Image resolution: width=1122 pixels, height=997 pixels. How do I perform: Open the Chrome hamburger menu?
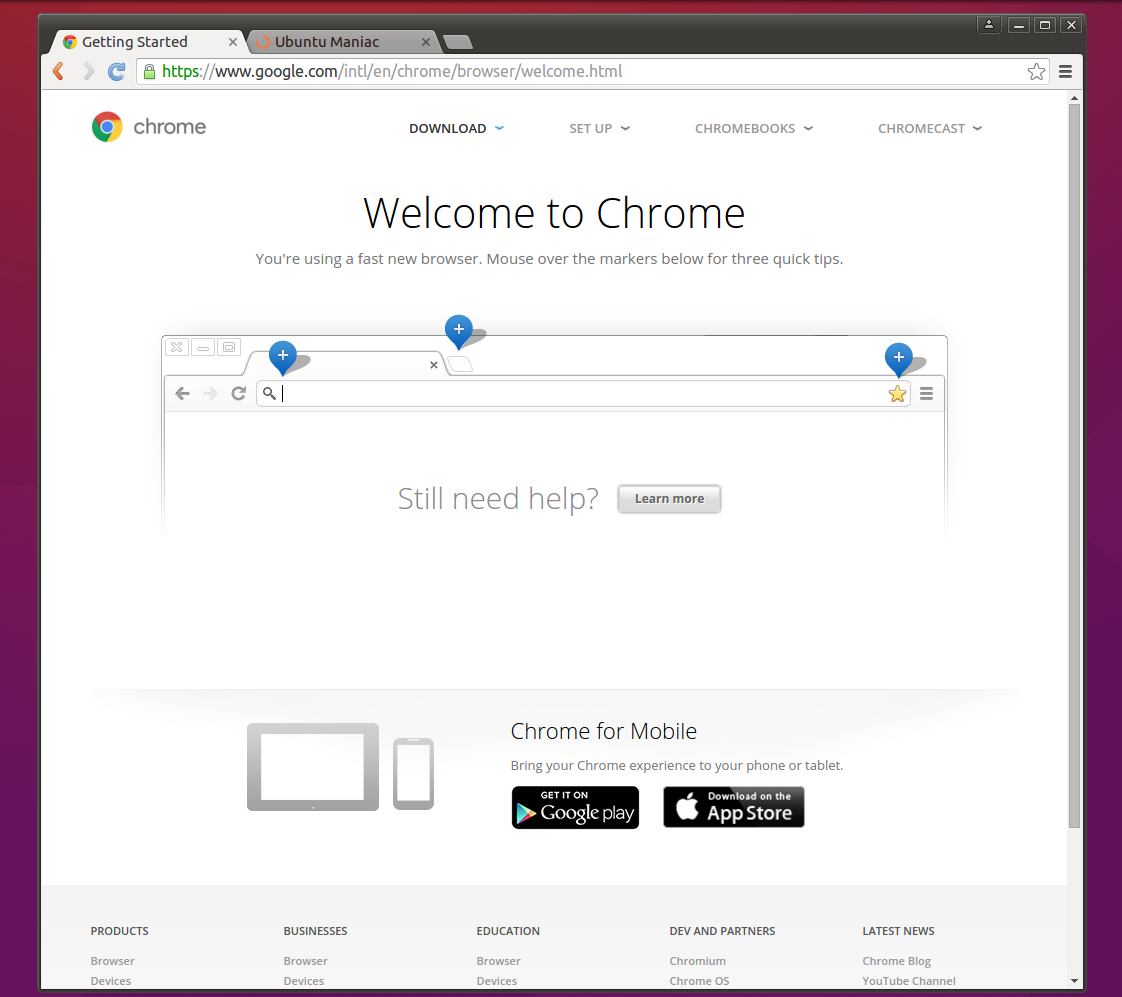(x=1065, y=72)
